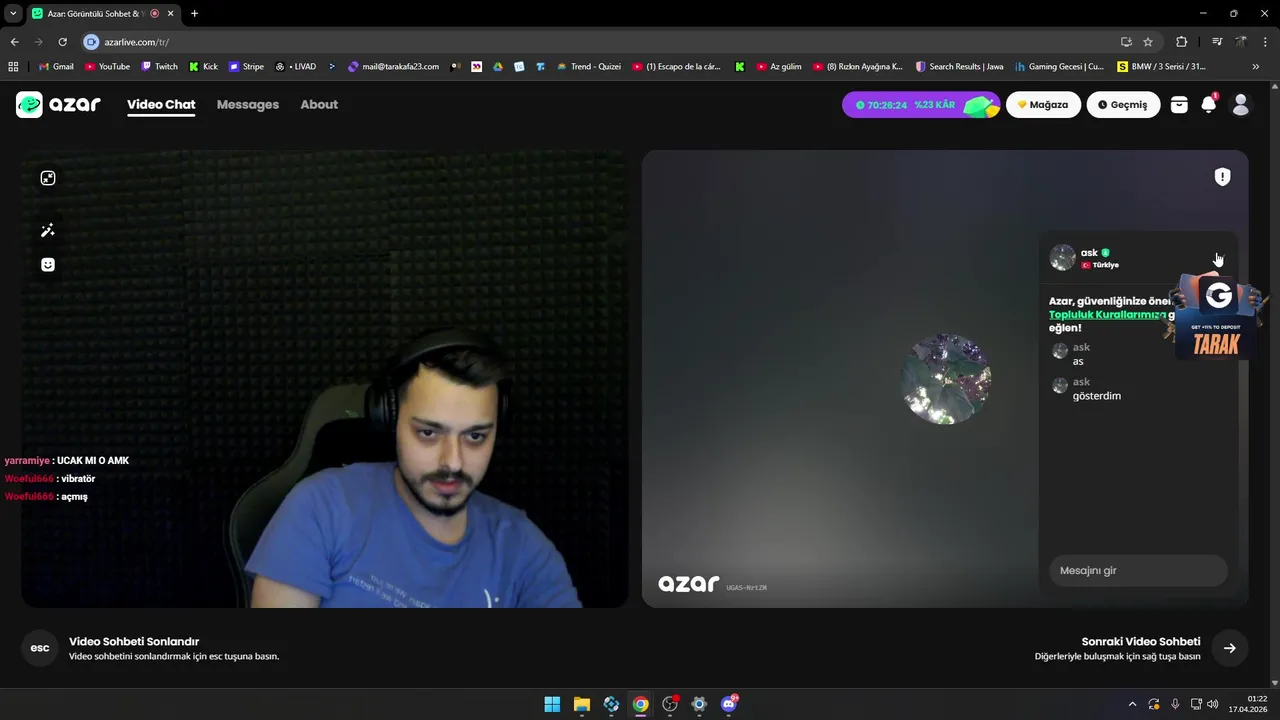
Task: Open the LIVAD bookmark
Action: pos(295,67)
